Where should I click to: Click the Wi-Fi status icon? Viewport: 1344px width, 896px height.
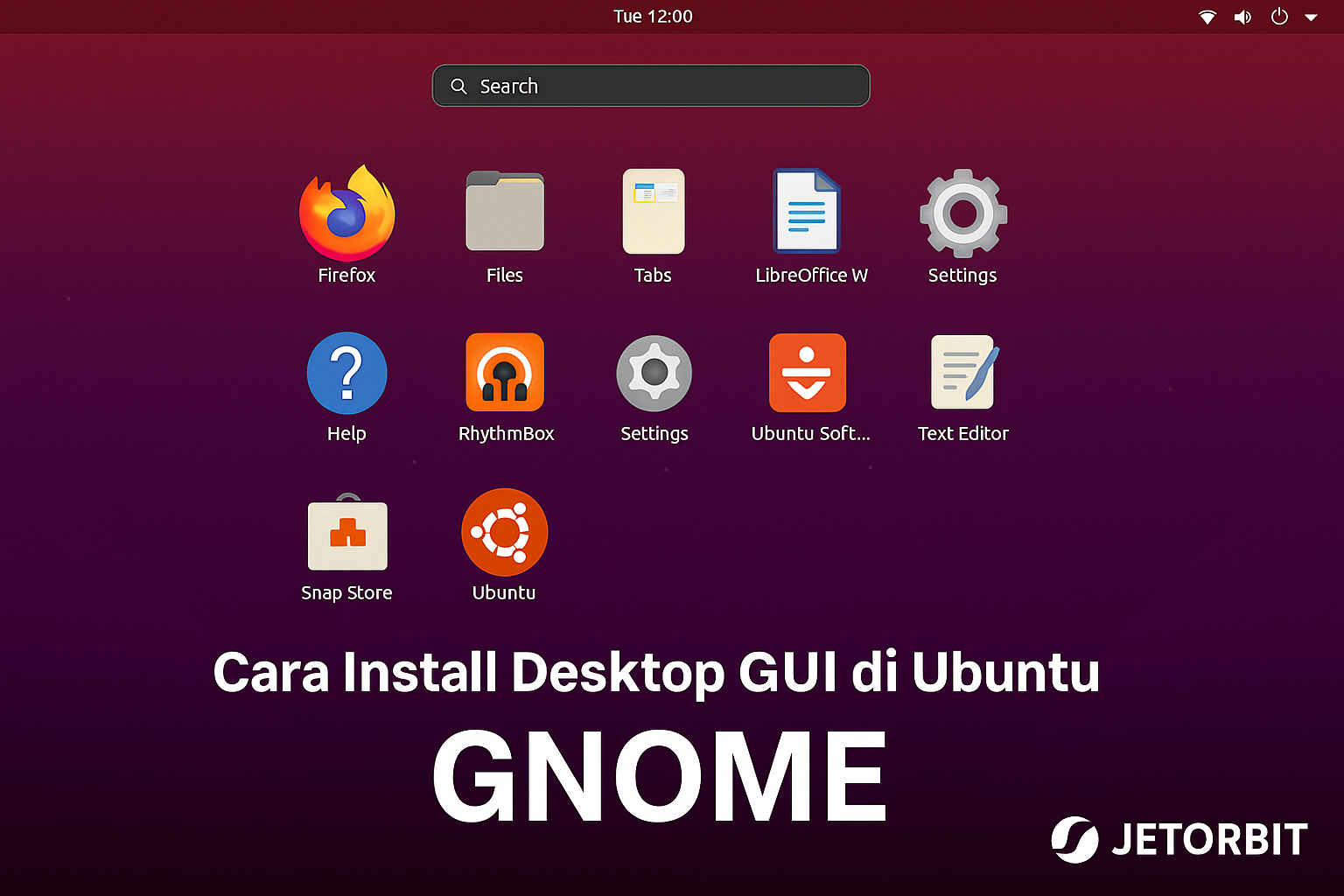pos(1207,17)
